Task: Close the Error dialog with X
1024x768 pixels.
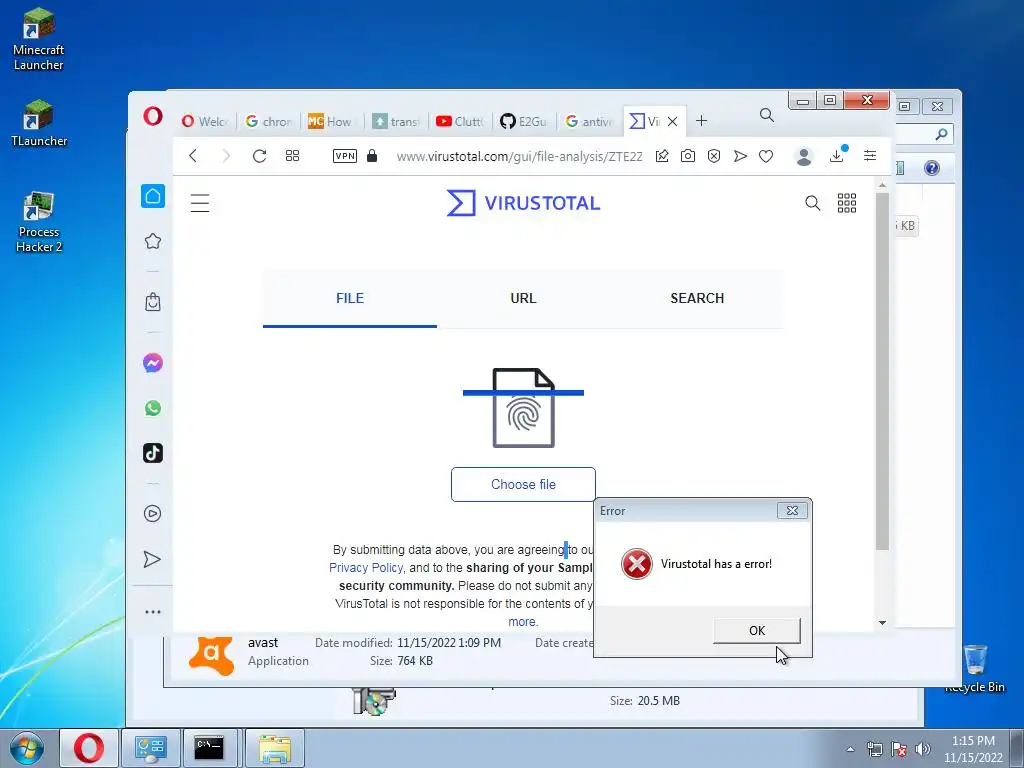Action: (x=792, y=511)
